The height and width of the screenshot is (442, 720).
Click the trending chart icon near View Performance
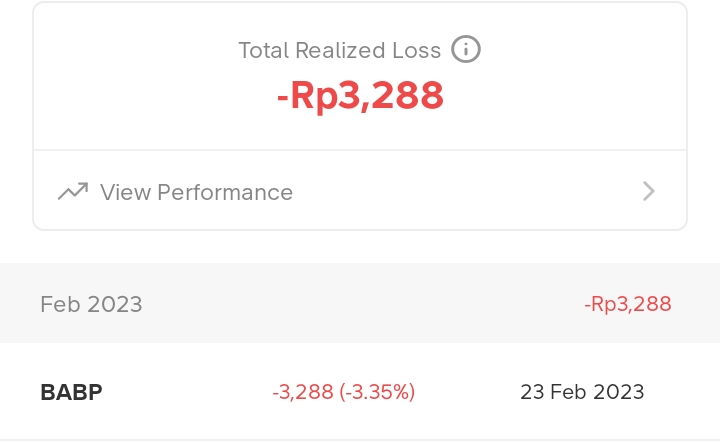point(72,191)
